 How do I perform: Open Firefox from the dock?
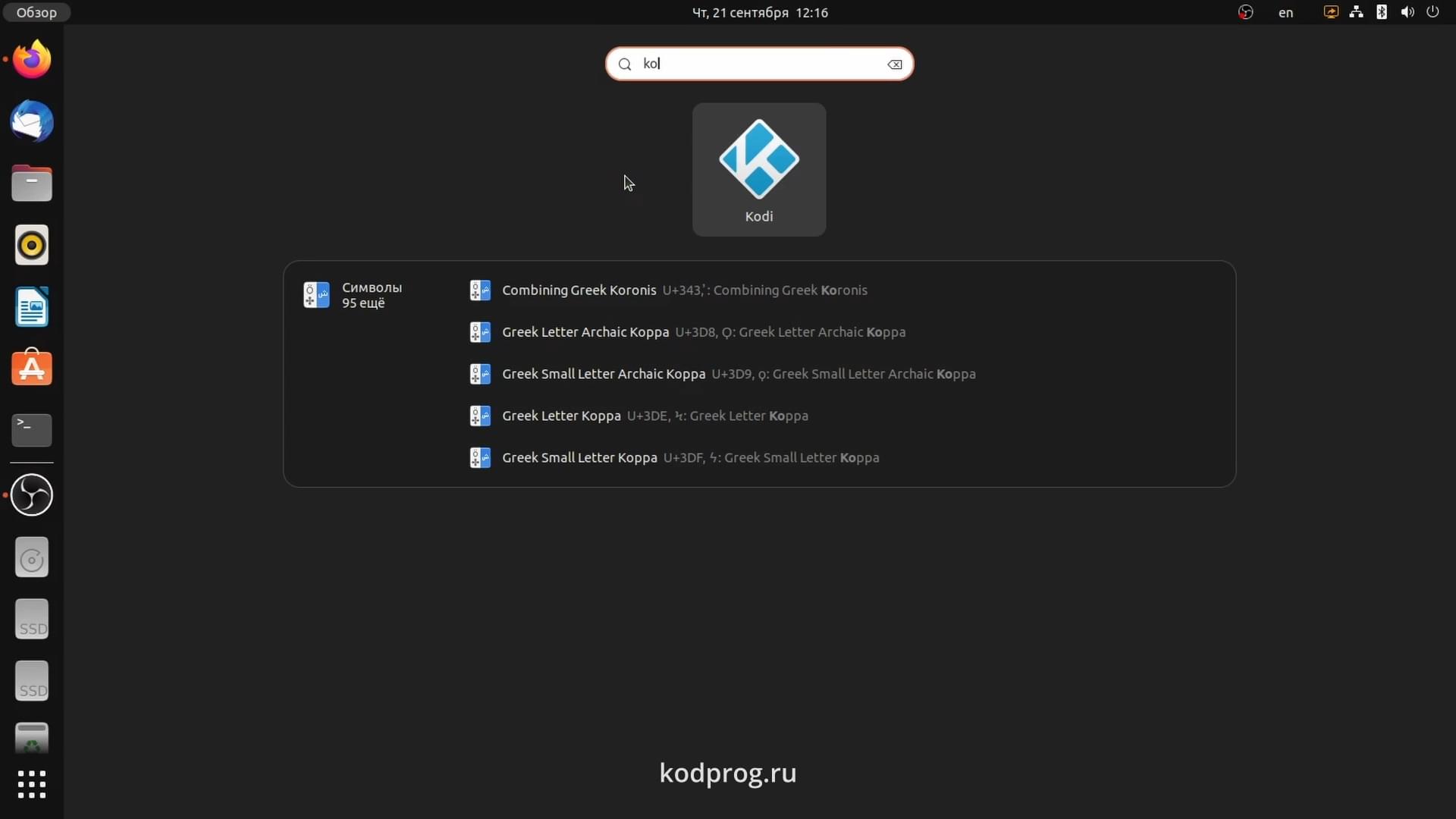click(32, 60)
